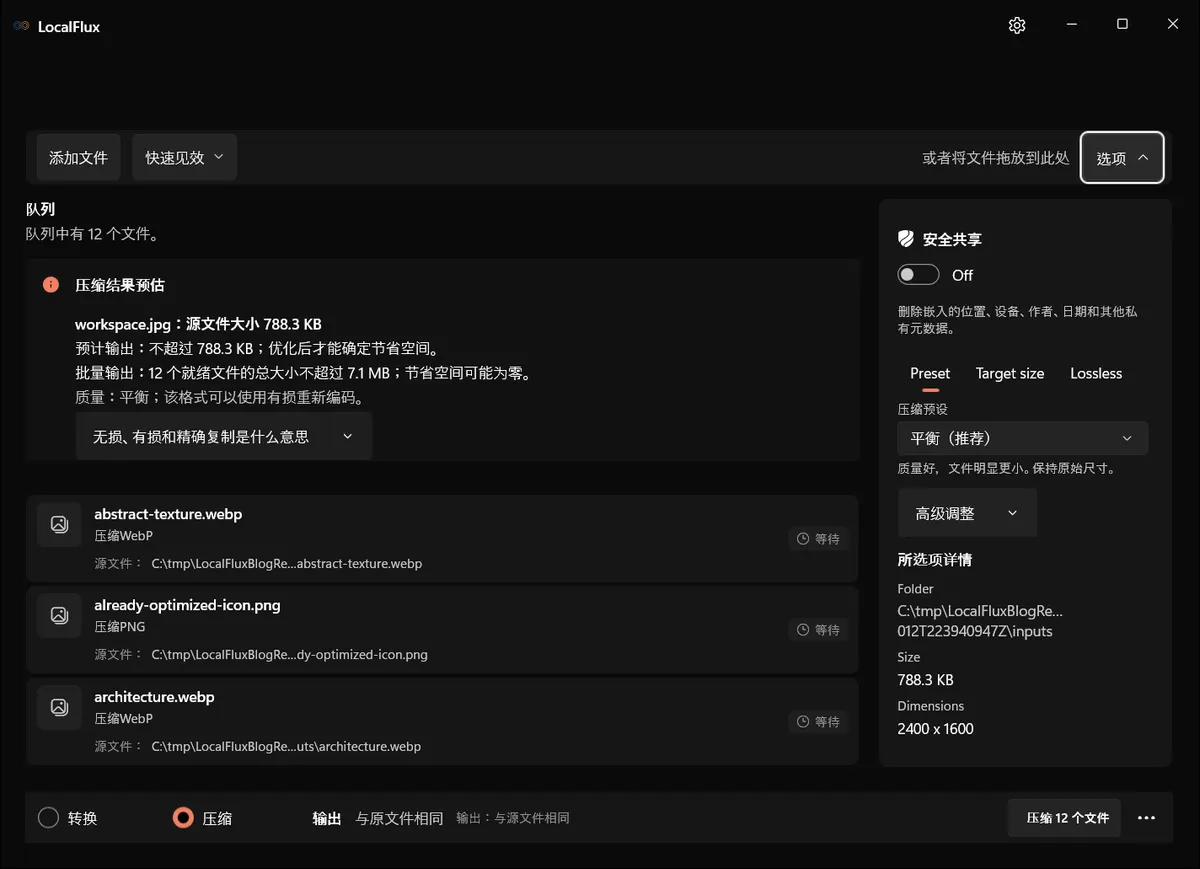The image size is (1200, 869).
Task: Click the shield icon next to 安全共享
Action: coord(906,239)
